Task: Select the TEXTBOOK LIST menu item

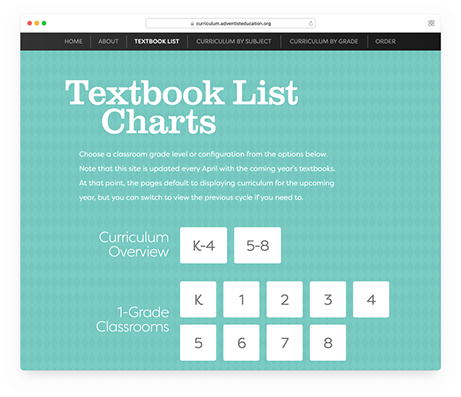Action: coord(157,41)
